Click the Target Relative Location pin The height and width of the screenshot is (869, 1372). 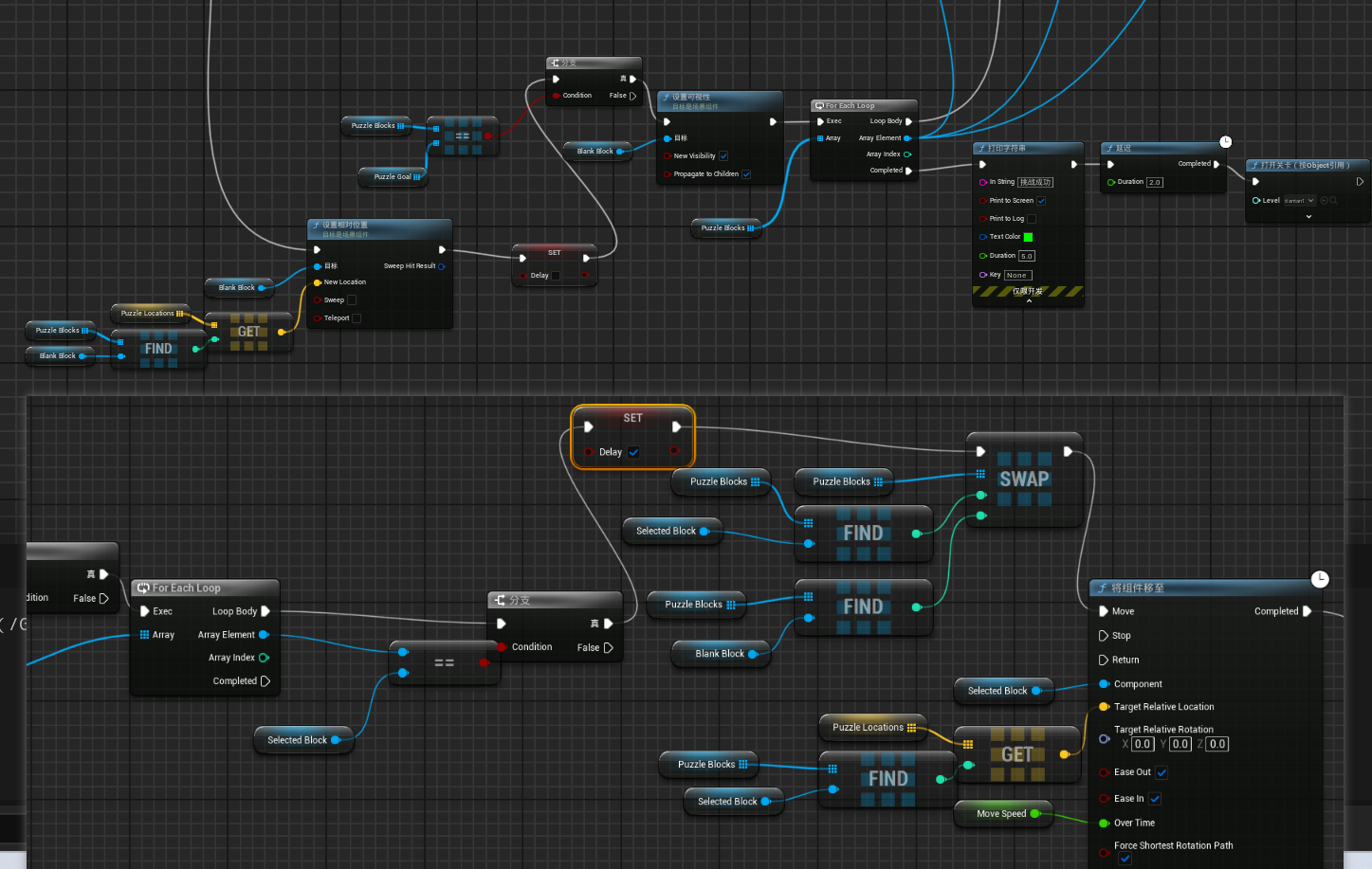(1104, 707)
